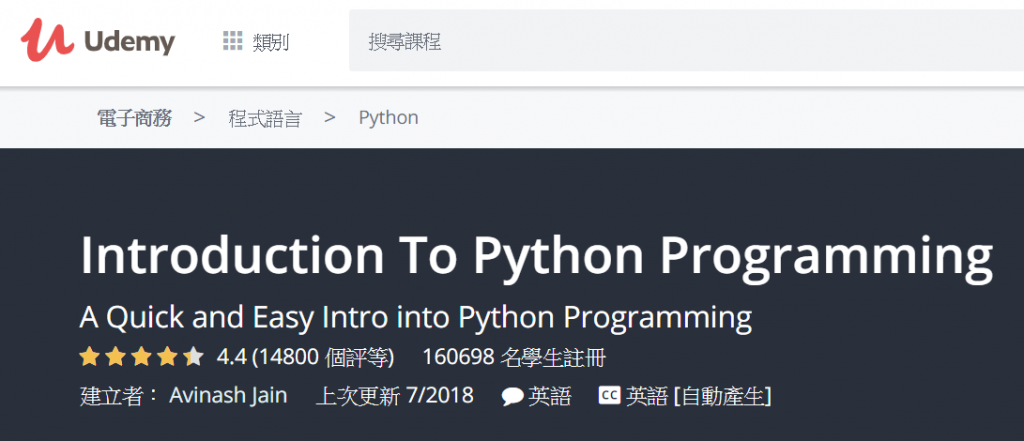Click the 英語 [自動產生] captions text
This screenshot has width=1024, height=441.
coord(699,396)
